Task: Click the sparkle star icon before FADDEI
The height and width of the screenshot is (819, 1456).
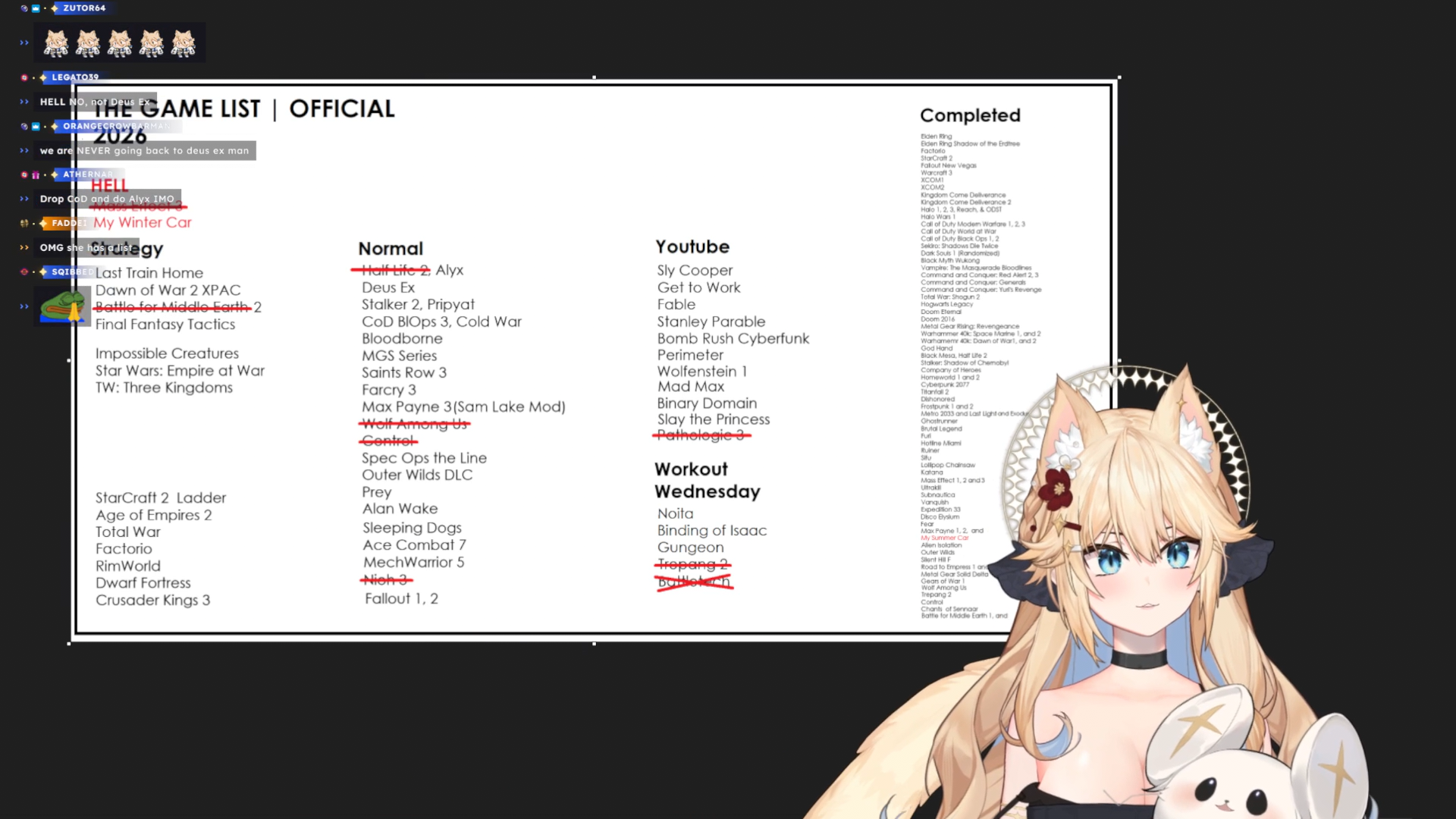Action: click(43, 224)
